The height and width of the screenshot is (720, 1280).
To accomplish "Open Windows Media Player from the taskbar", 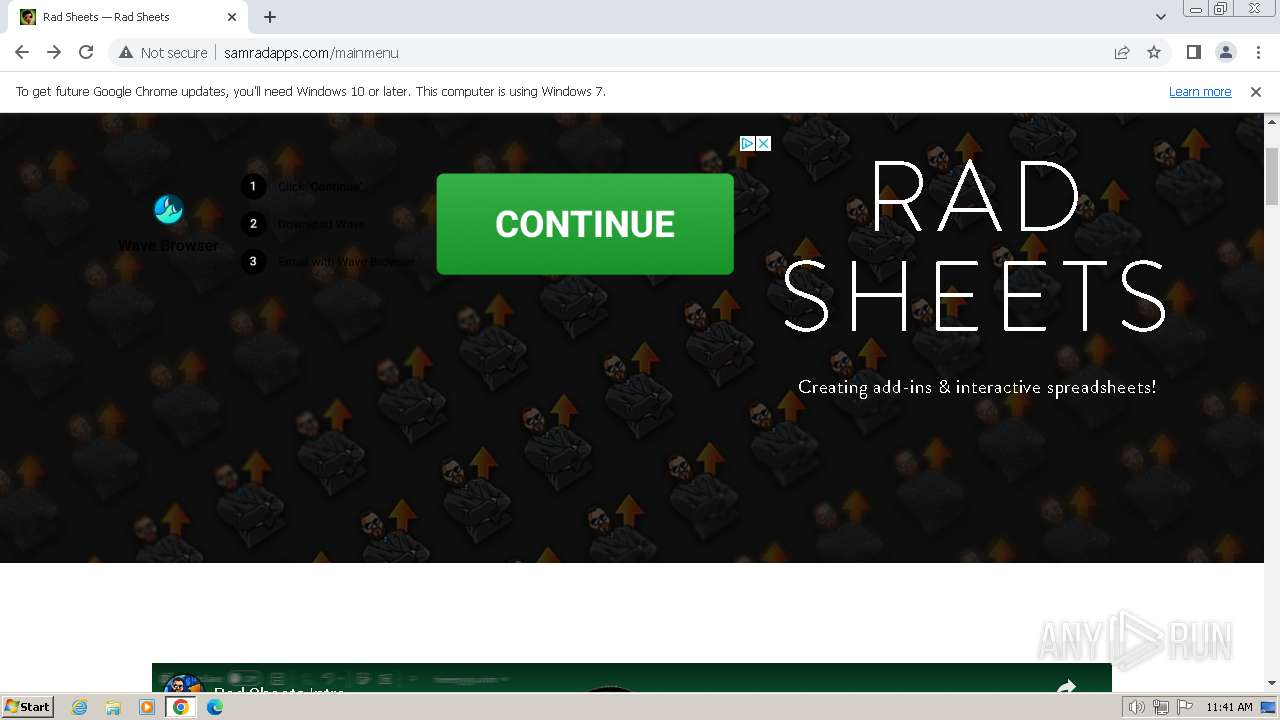I will click(147, 707).
